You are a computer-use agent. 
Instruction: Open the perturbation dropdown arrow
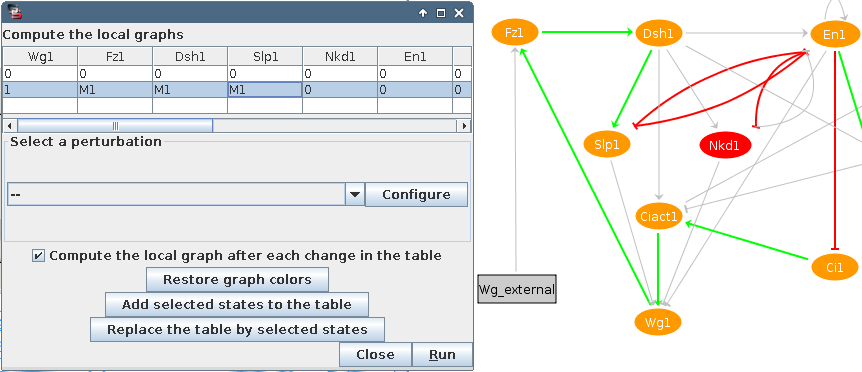pyautogui.click(x=355, y=195)
